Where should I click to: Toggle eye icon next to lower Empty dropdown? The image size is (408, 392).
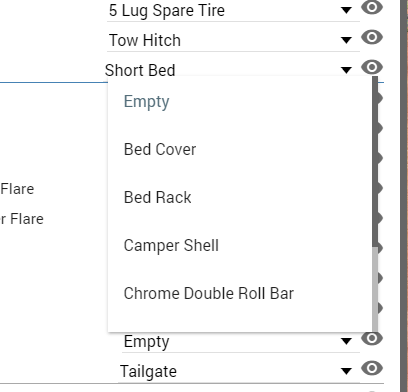coord(372,338)
